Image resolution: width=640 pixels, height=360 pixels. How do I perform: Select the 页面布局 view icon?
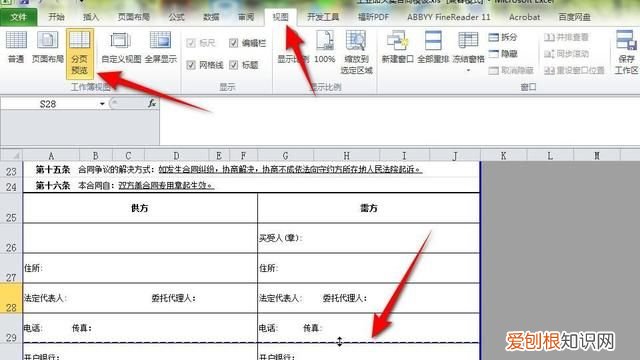(48, 47)
